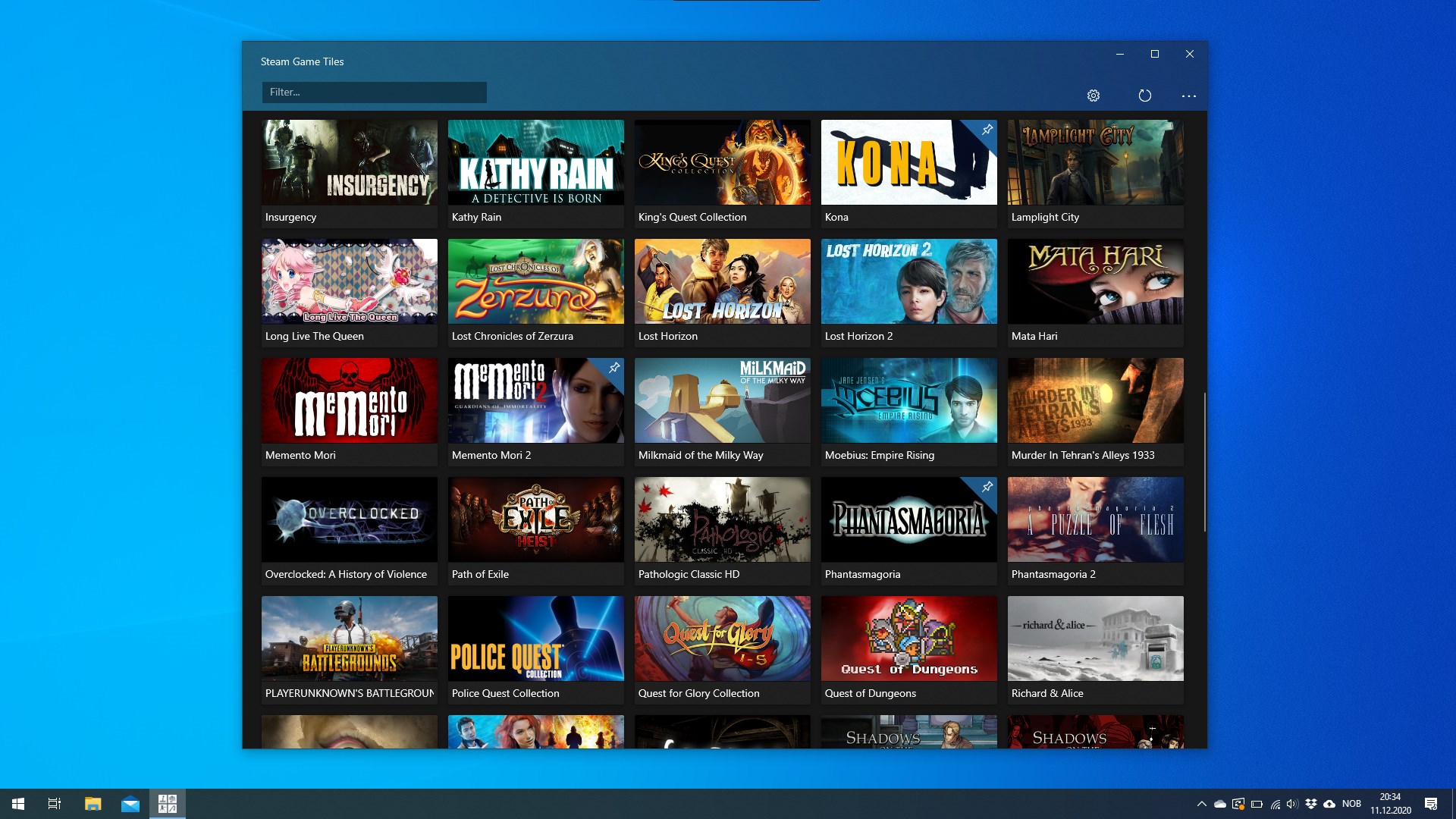Select the Kathy Rain game tile
The width and height of the screenshot is (1456, 819).
tap(535, 162)
